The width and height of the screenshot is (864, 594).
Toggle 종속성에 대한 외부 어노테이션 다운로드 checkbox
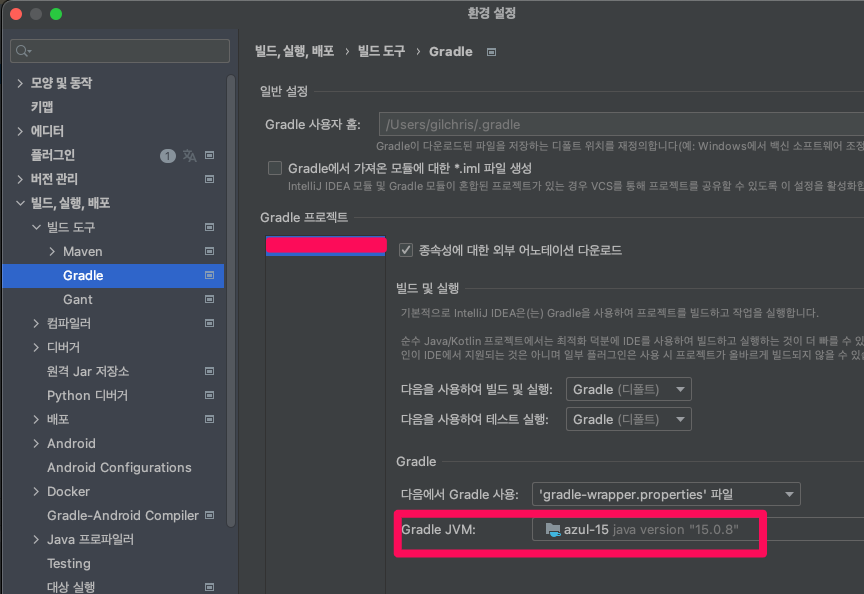(x=406, y=250)
